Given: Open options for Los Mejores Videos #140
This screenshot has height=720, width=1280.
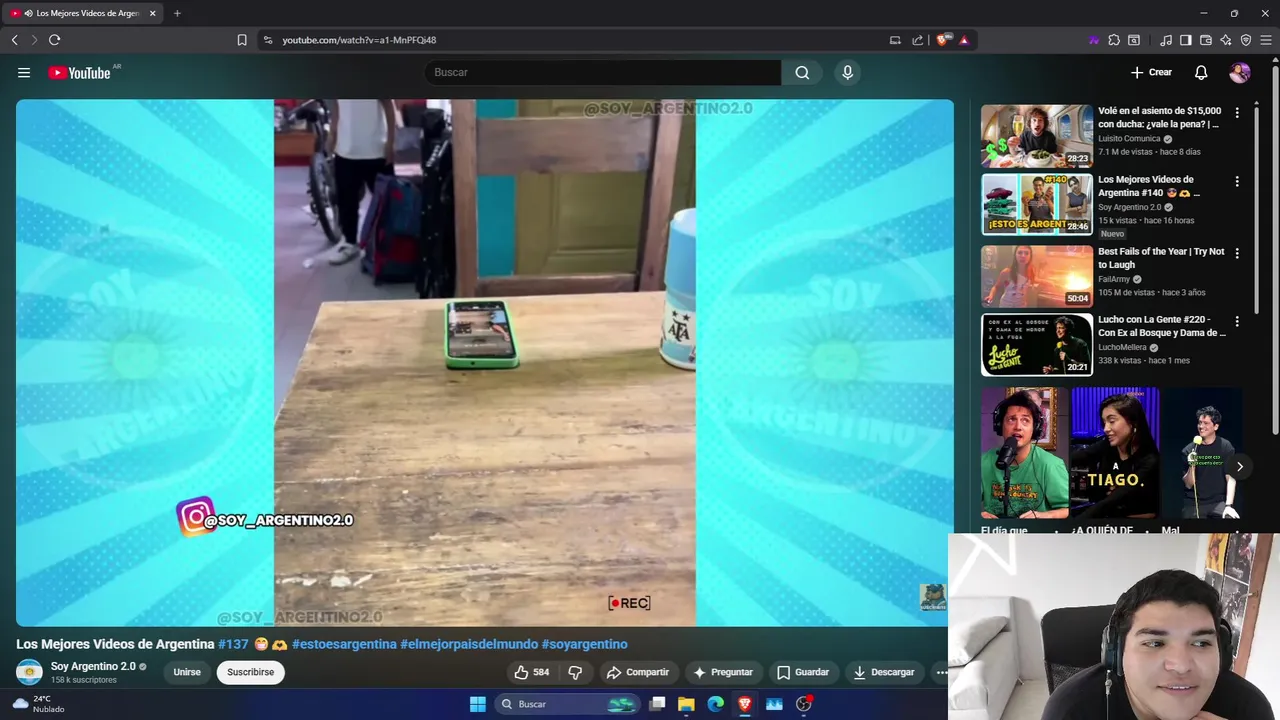Looking at the screenshot, I should coord(1237,182).
